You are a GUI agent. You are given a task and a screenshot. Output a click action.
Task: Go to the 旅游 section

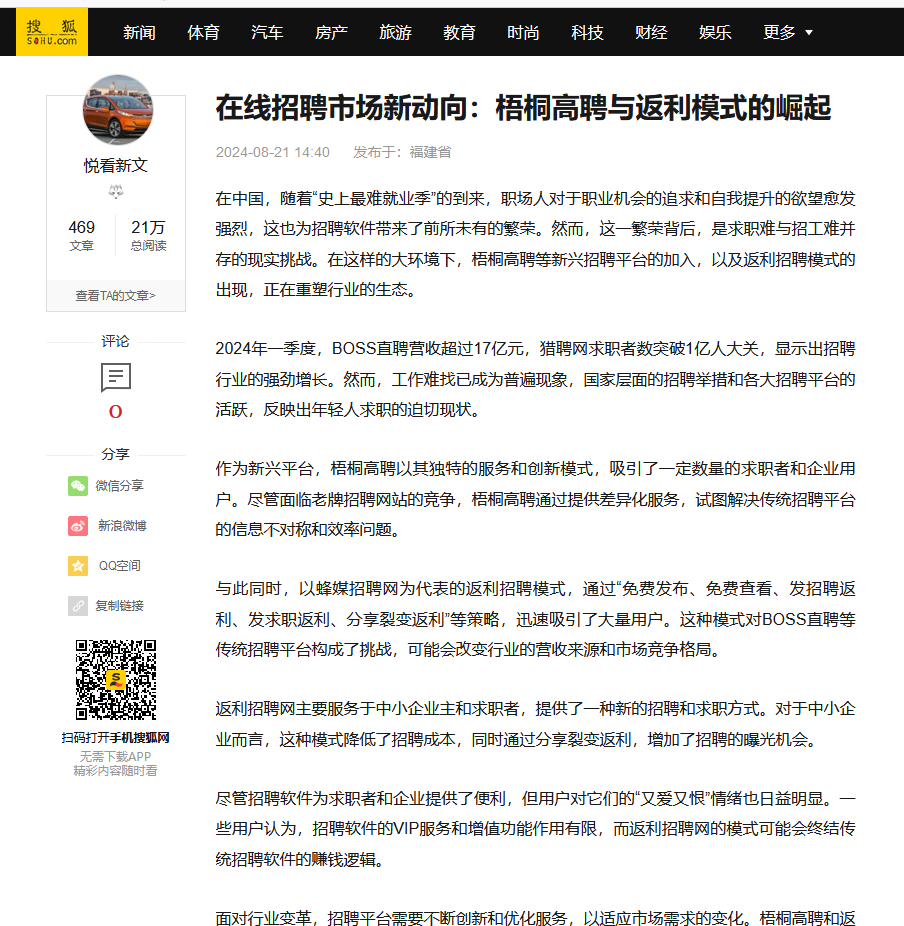pos(395,32)
